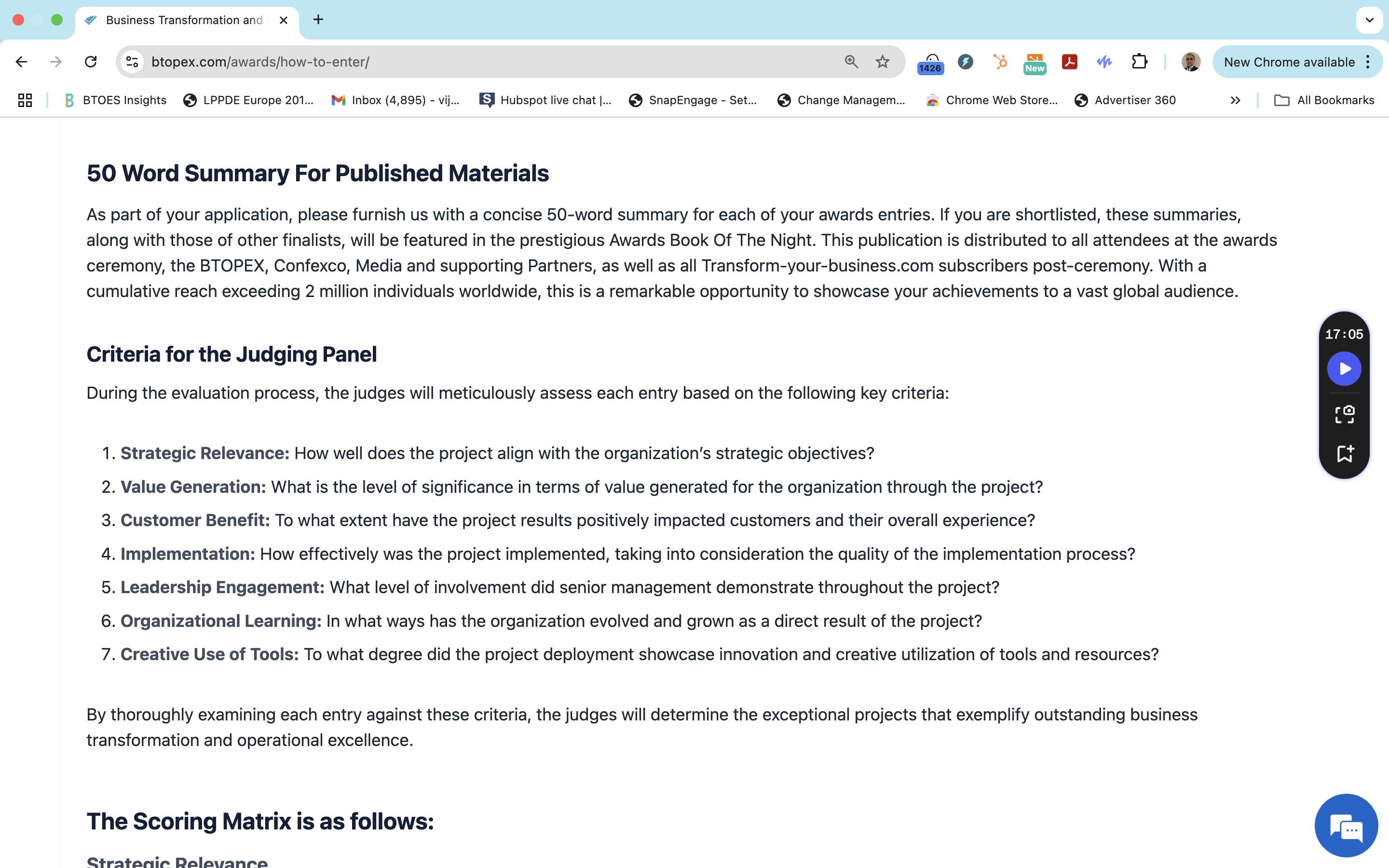
Task: Bookmark this page with the star icon
Action: point(882,61)
